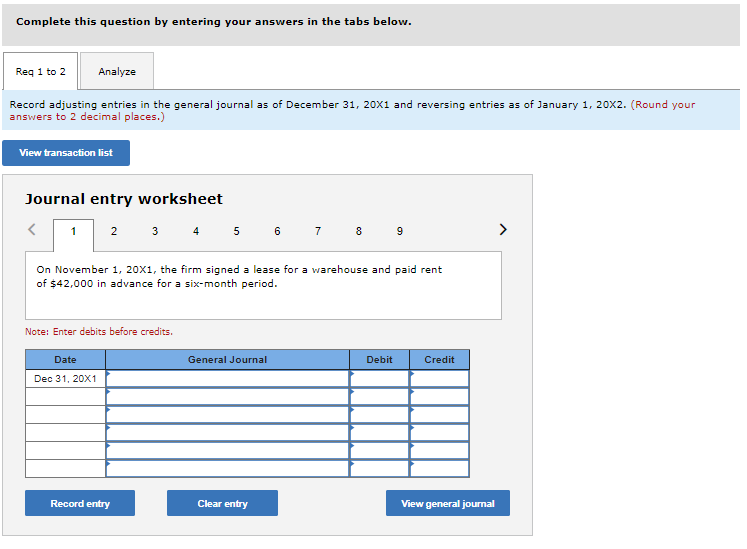Go to journal entry tab 2
The height and width of the screenshot is (549, 747).
click(x=114, y=232)
